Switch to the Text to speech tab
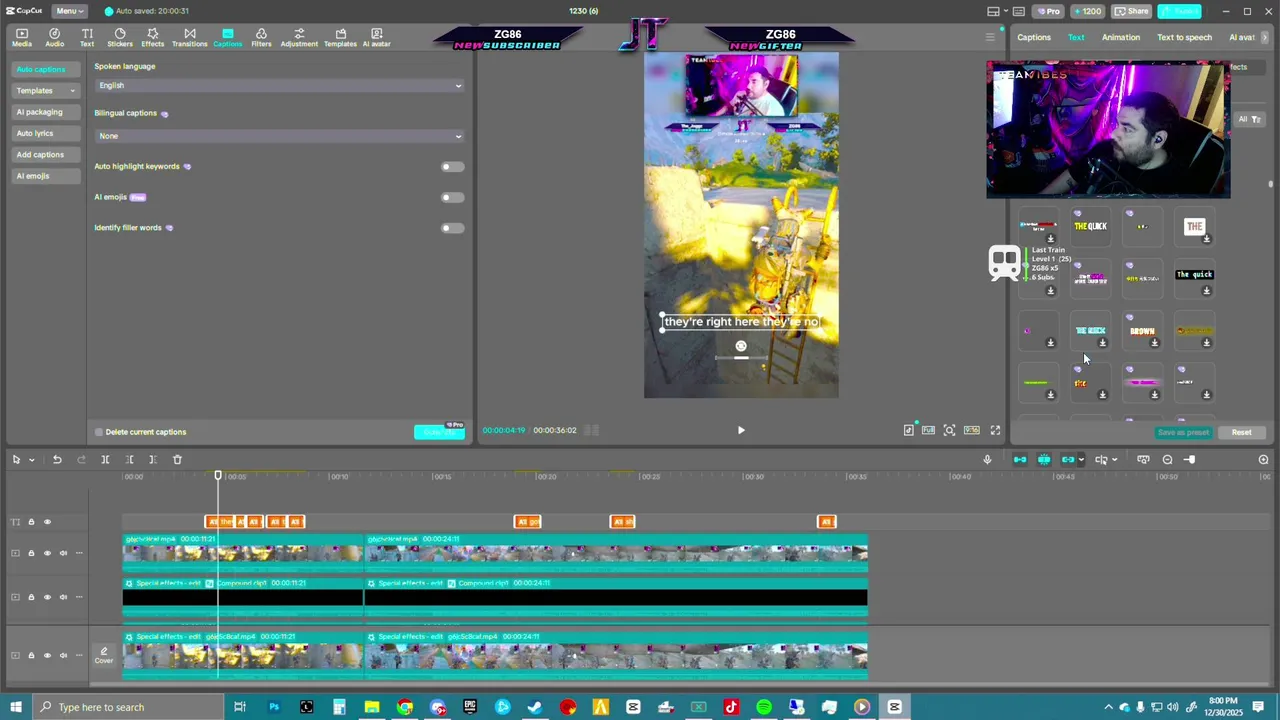Screen dimensions: 1280x720 point(1185,38)
